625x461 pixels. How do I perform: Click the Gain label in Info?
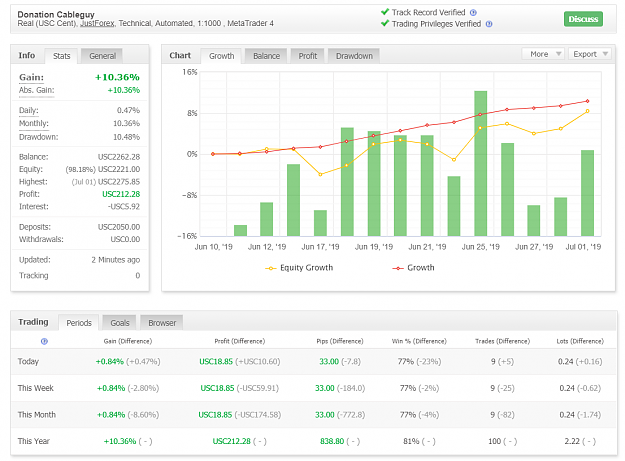pyautogui.click(x=31, y=77)
